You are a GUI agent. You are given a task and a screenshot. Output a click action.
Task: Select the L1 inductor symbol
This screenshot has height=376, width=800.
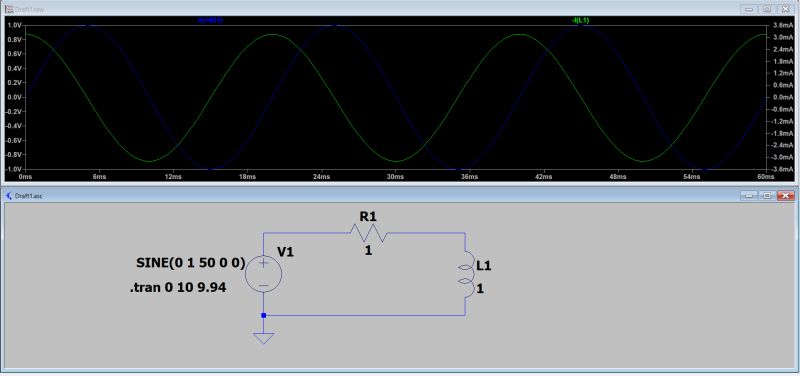pos(465,273)
